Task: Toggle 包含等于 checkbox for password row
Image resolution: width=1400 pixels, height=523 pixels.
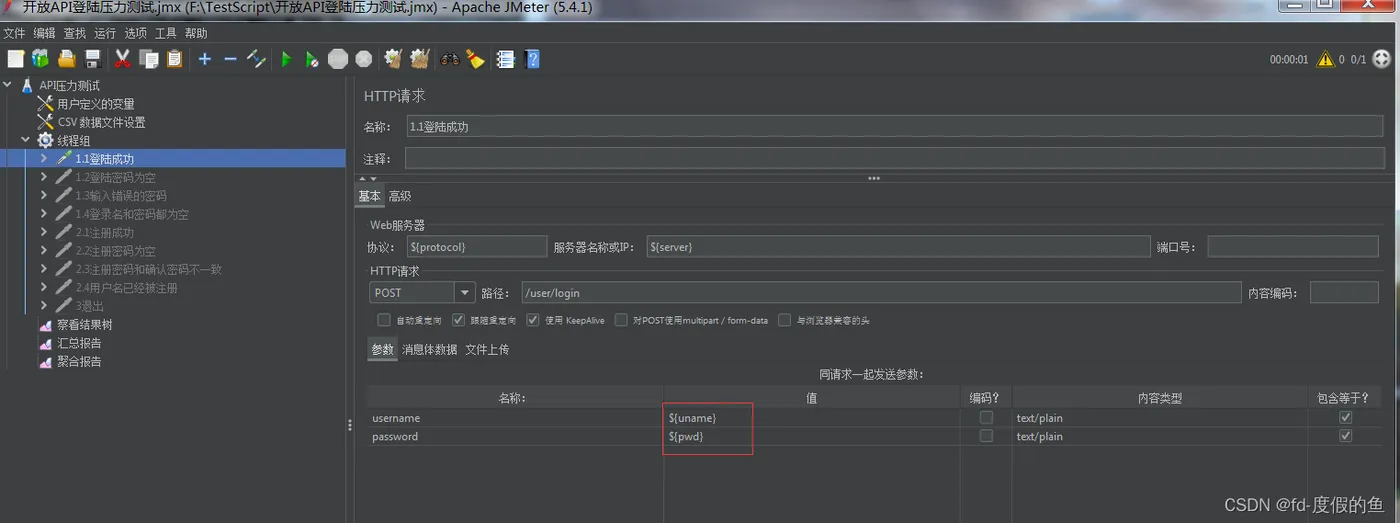Action: [1345, 436]
